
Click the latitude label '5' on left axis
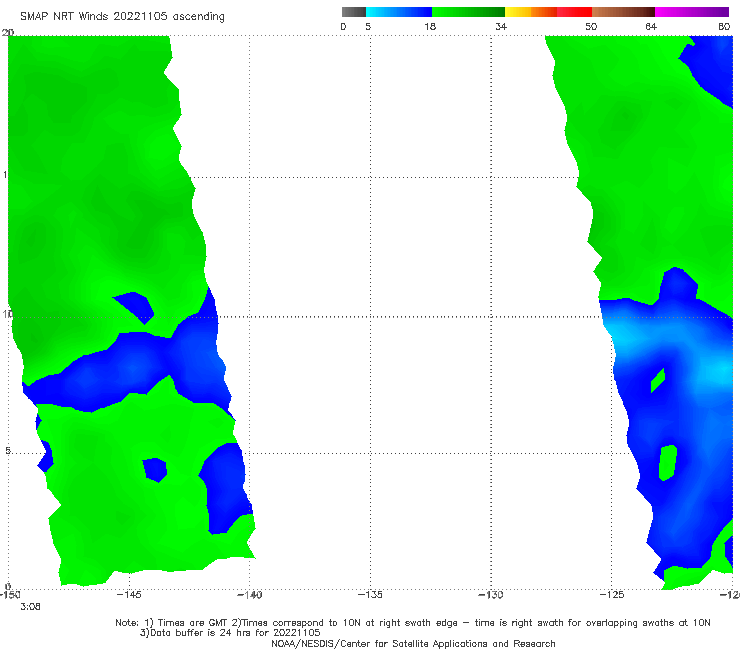[x=7, y=451]
